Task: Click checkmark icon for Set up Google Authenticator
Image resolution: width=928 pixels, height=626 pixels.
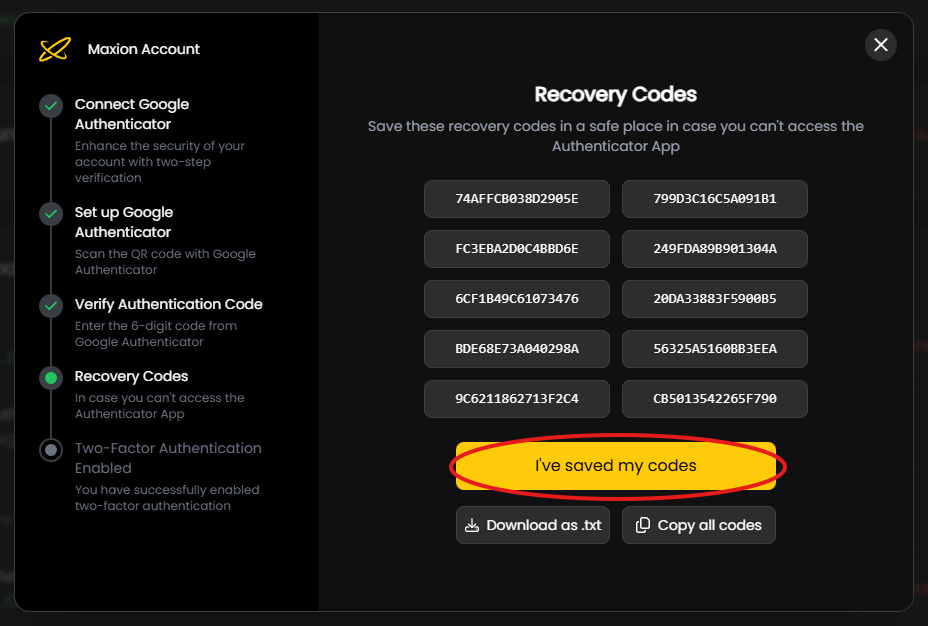Action: [51, 214]
